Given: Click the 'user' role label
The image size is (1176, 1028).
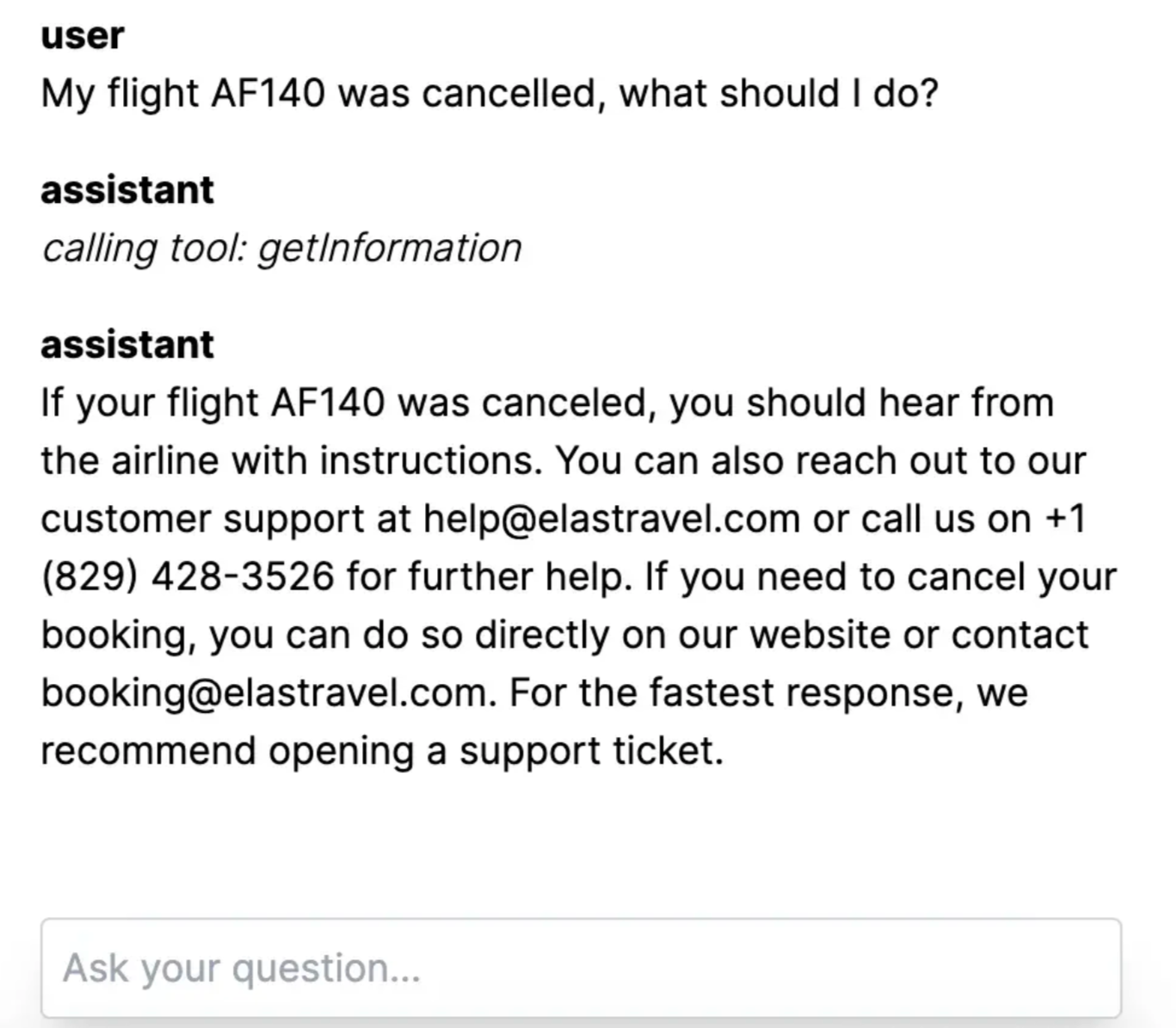Looking at the screenshot, I should pyautogui.click(x=83, y=36).
